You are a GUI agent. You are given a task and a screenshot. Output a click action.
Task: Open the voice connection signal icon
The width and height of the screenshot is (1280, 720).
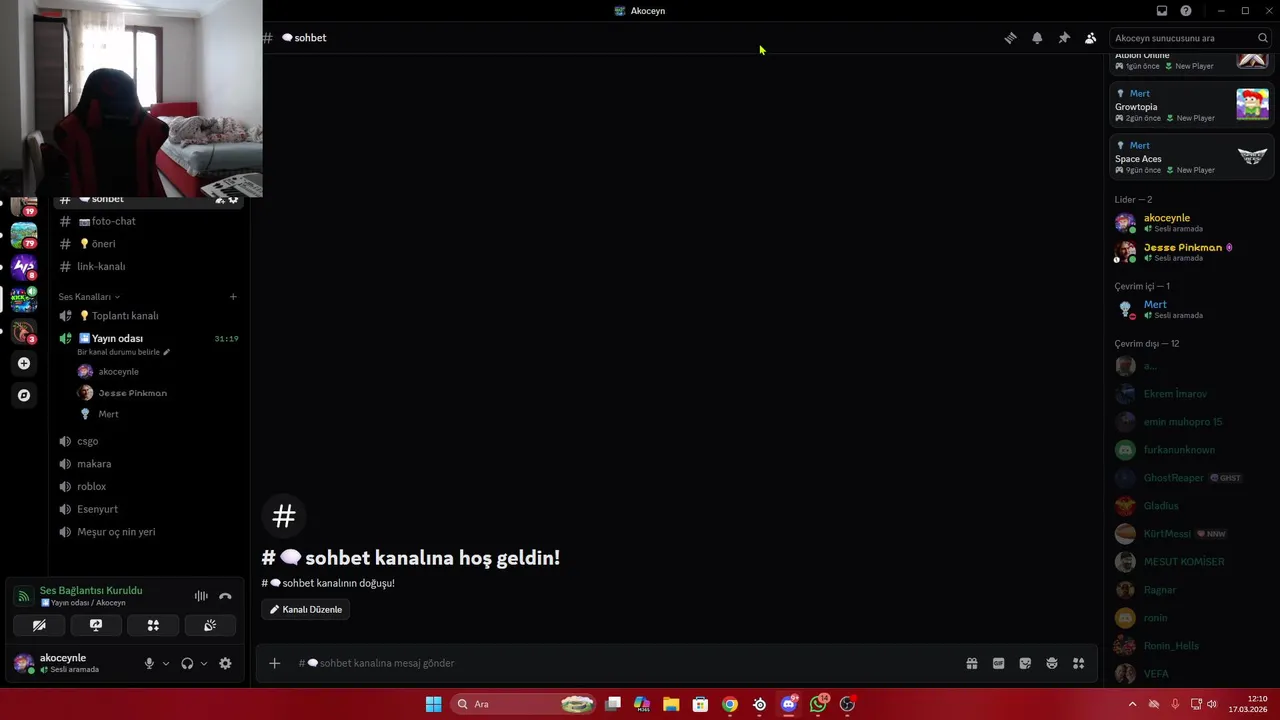pyautogui.click(x=23, y=596)
